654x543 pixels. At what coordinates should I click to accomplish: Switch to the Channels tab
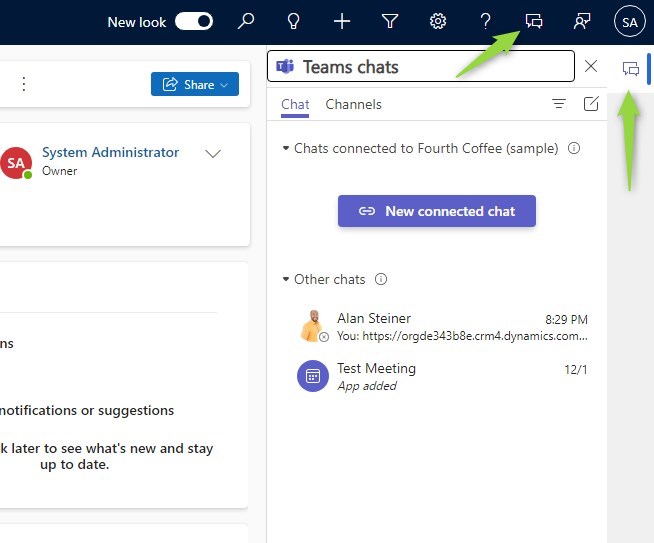(353, 104)
